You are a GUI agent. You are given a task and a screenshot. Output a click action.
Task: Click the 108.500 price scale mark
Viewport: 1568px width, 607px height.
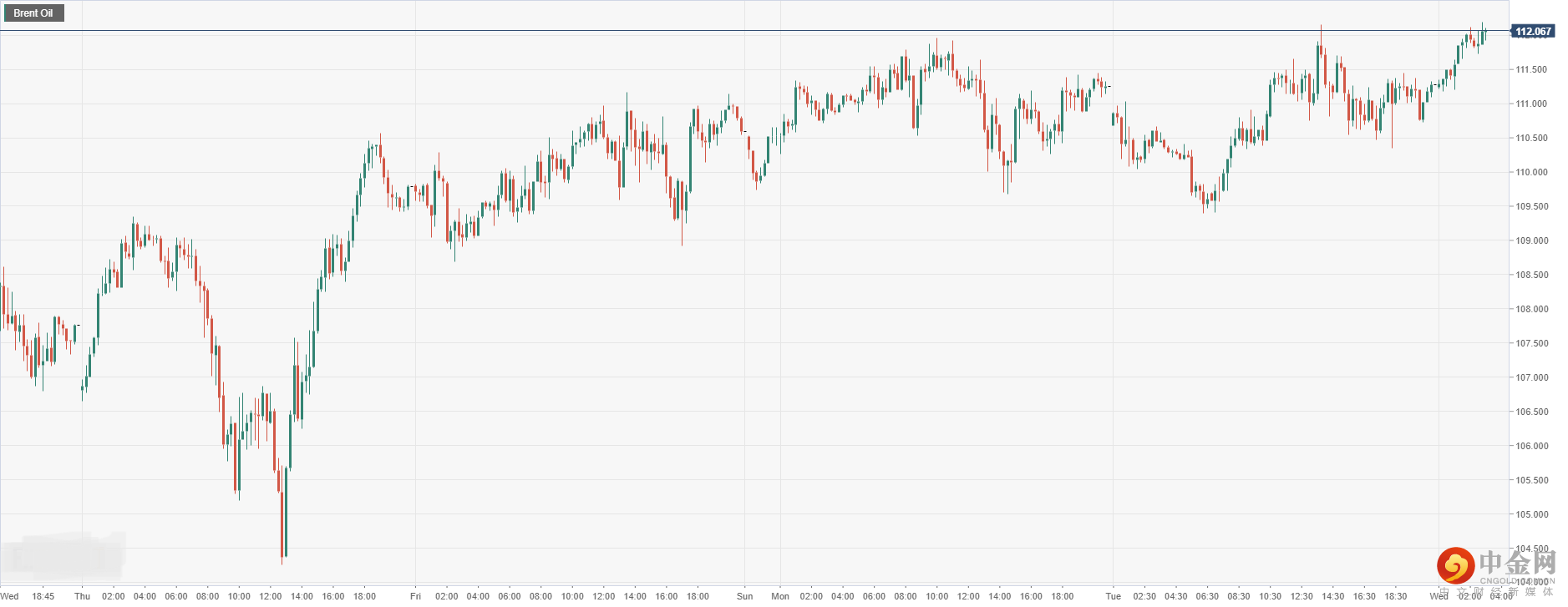tap(1531, 276)
